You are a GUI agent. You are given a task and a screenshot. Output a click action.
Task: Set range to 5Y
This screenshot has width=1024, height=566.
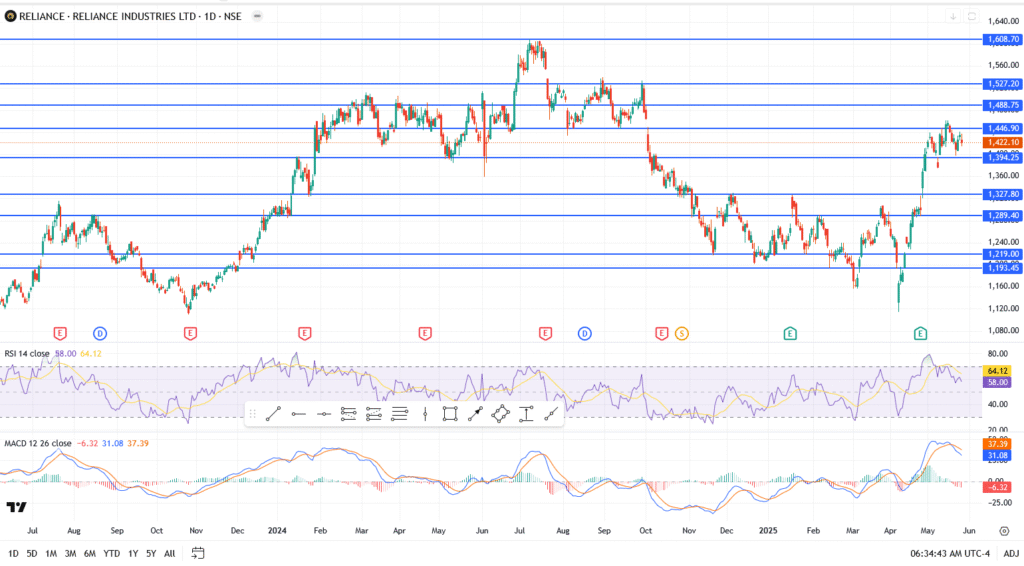tap(151, 554)
